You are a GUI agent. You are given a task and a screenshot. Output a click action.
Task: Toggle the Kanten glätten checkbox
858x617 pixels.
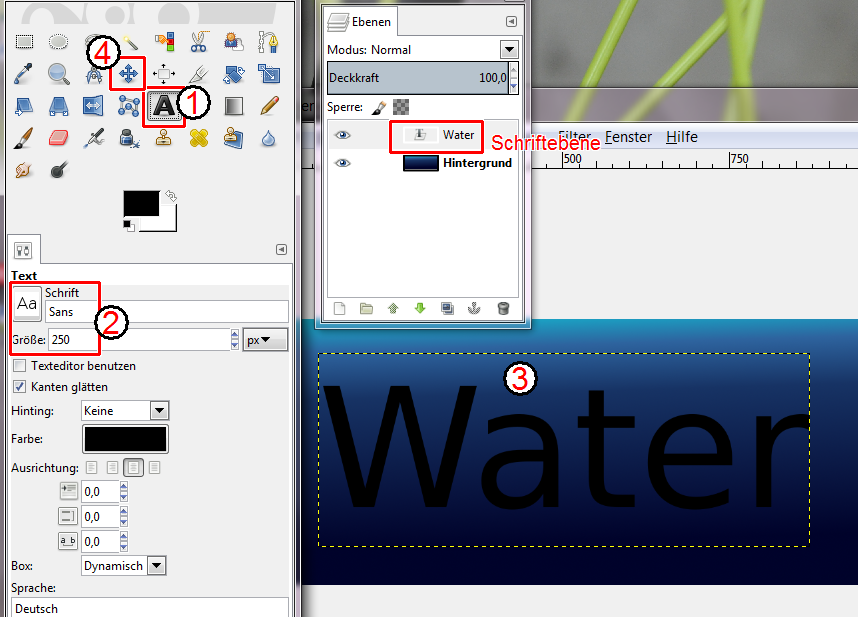(20, 387)
